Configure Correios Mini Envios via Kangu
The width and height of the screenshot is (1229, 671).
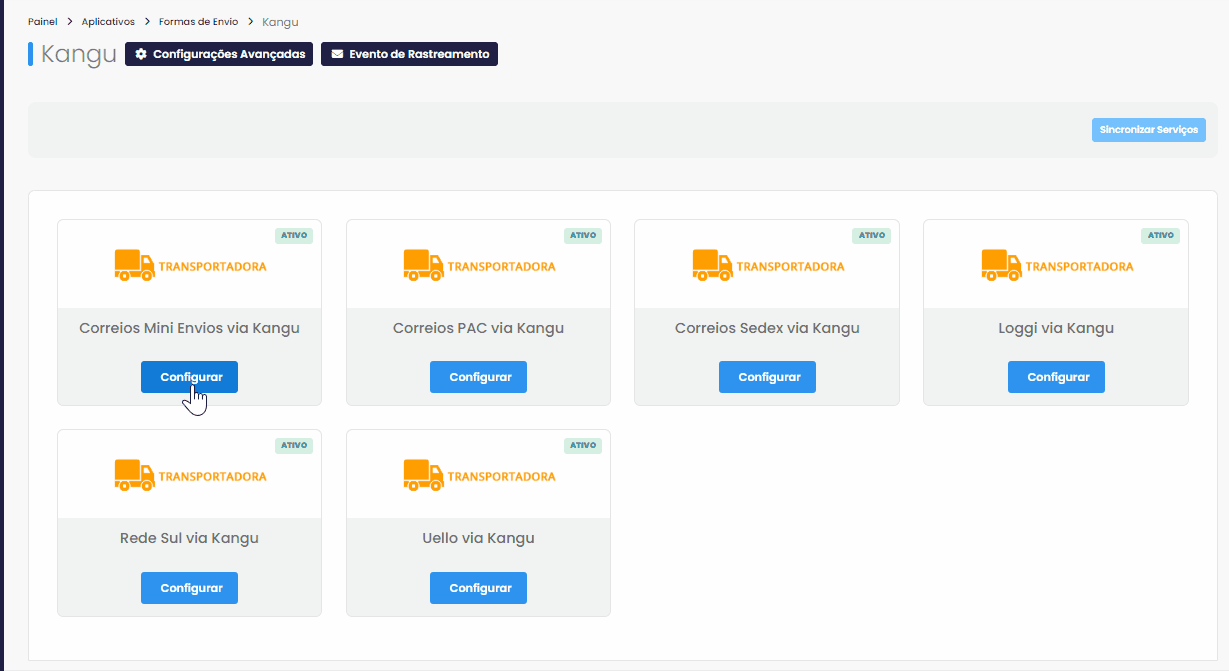(189, 377)
